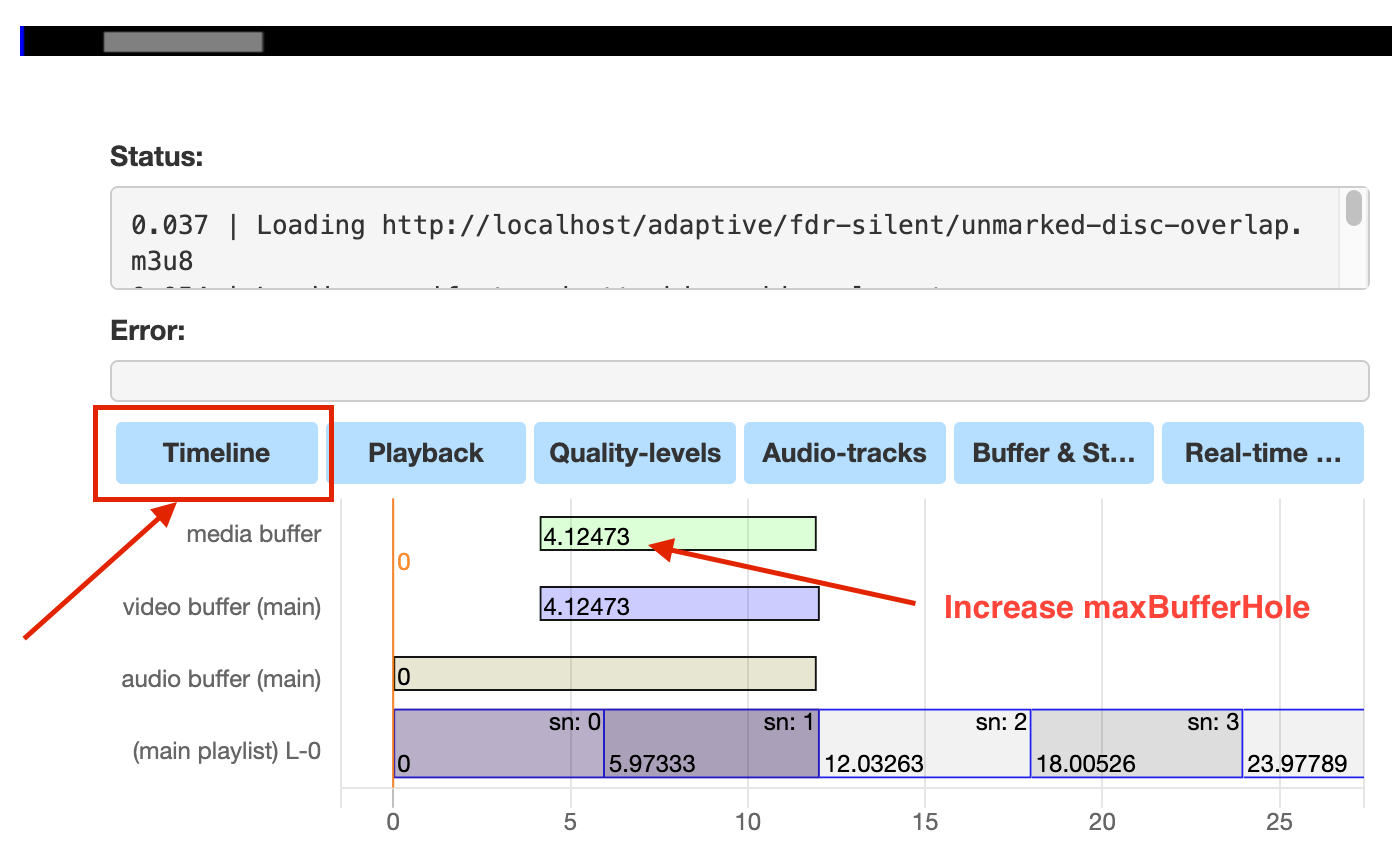Switch to the Playback tab
The width and height of the screenshot is (1392, 862).
point(427,452)
